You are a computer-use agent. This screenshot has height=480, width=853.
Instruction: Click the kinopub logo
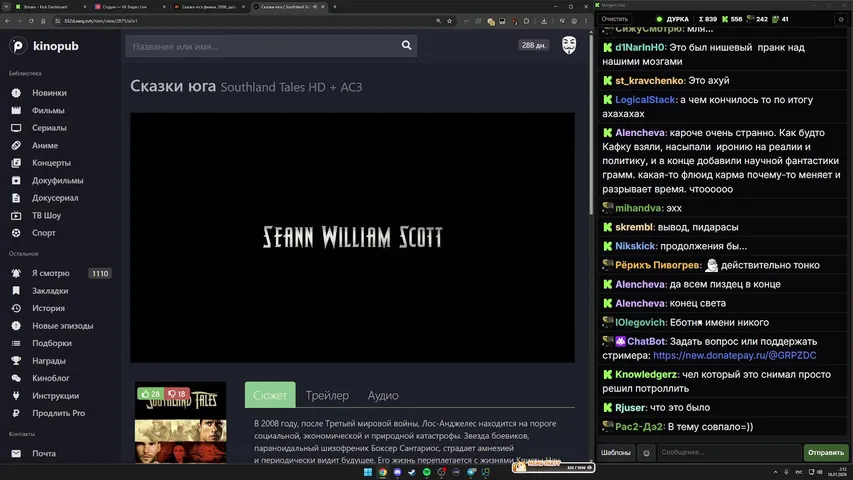45,46
